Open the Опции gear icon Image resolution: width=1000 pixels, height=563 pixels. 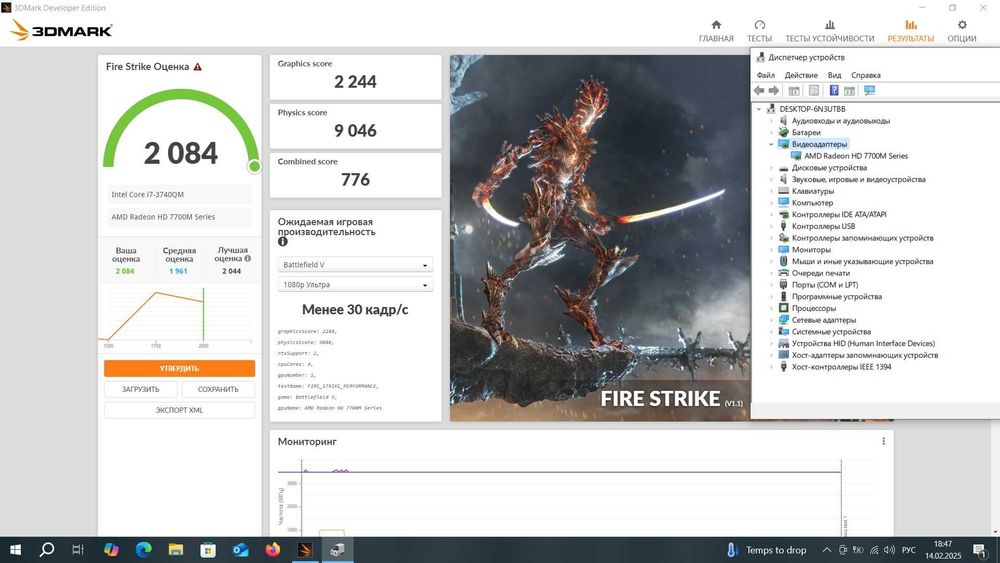tap(962, 25)
